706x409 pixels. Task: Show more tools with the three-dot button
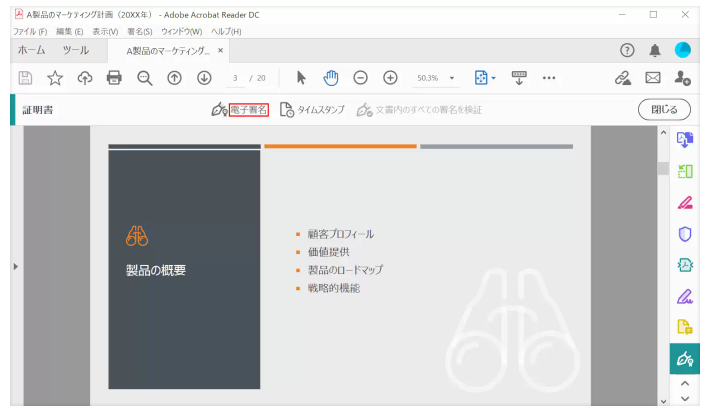pyautogui.click(x=549, y=78)
